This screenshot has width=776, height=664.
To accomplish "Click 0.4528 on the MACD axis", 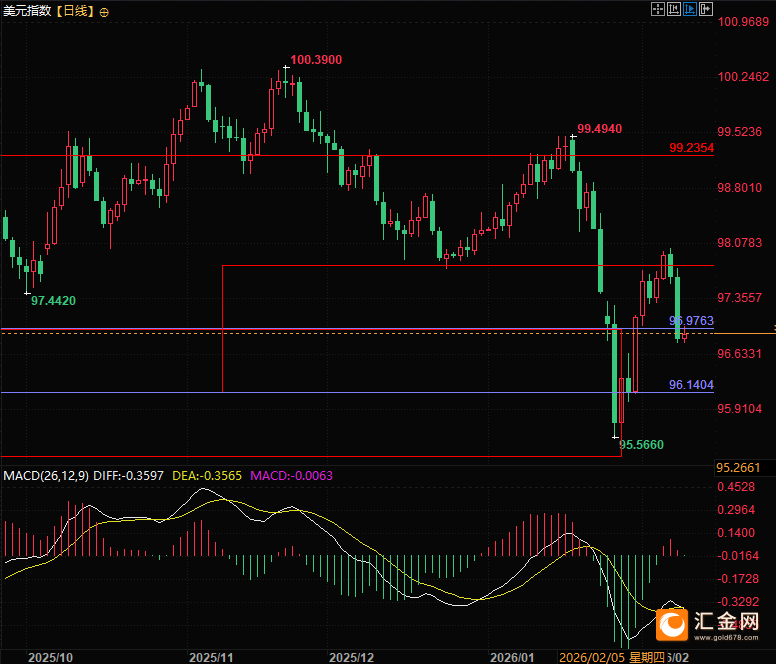I will point(736,487).
